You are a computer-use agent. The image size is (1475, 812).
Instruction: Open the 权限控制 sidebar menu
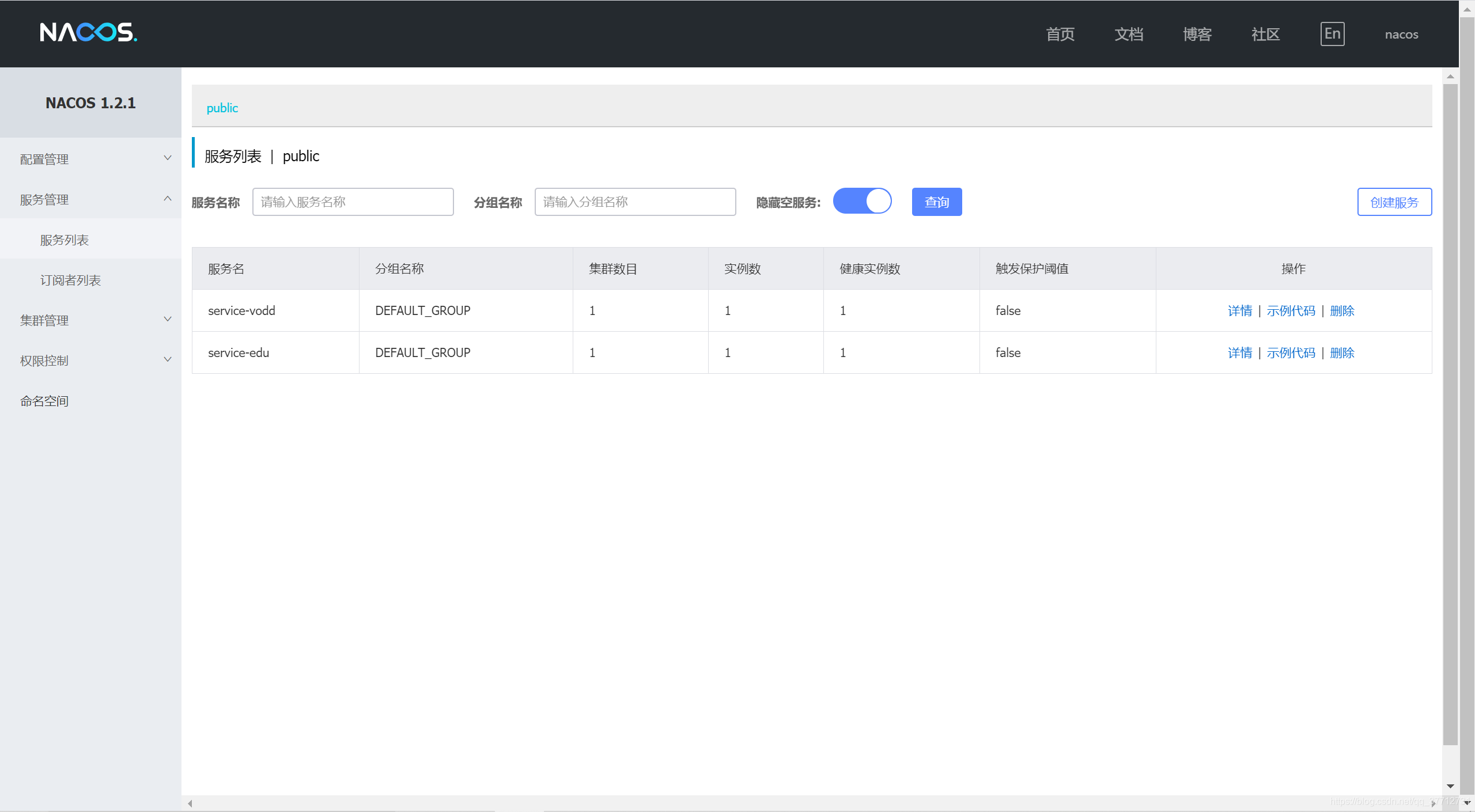[x=90, y=361]
